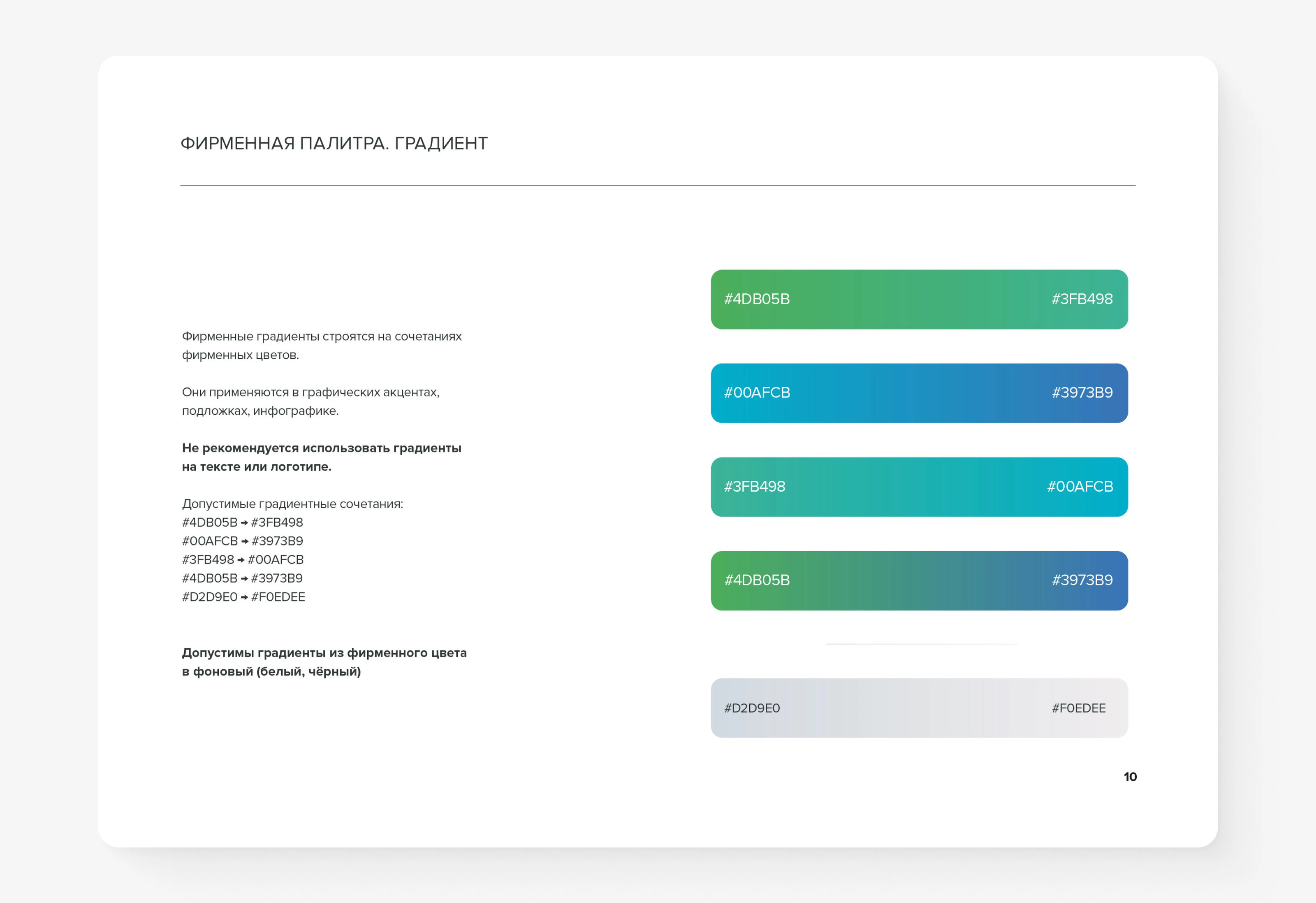The width and height of the screenshot is (1316, 903).
Task: Select the gray #D2D9E0 to #F0EDEE gradient bar
Action: [918, 708]
